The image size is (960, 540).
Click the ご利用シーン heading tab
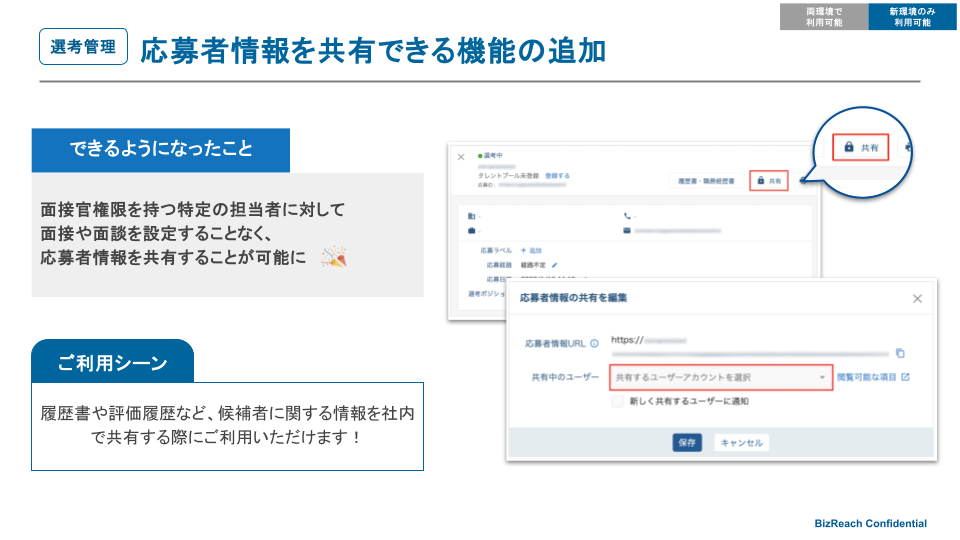pyautogui.click(x=113, y=362)
